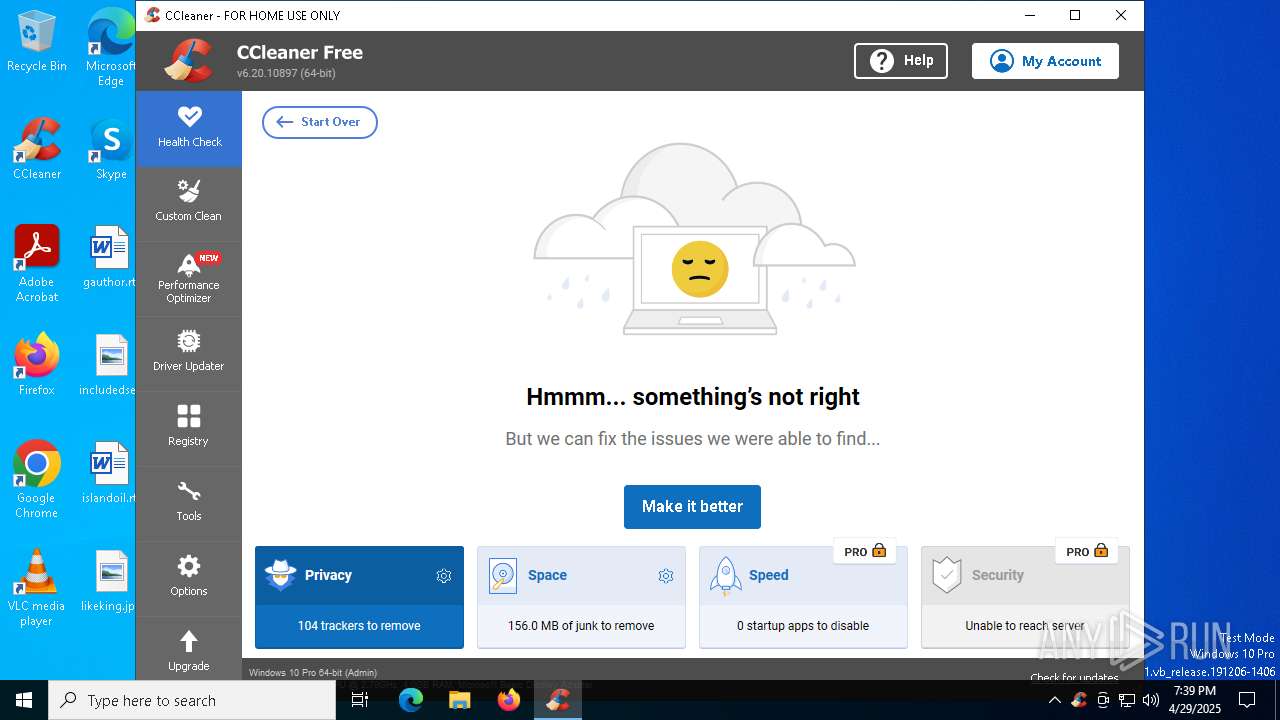Click the PRO lock badge on Speed
The width and height of the screenshot is (1280, 720).
[x=865, y=551]
